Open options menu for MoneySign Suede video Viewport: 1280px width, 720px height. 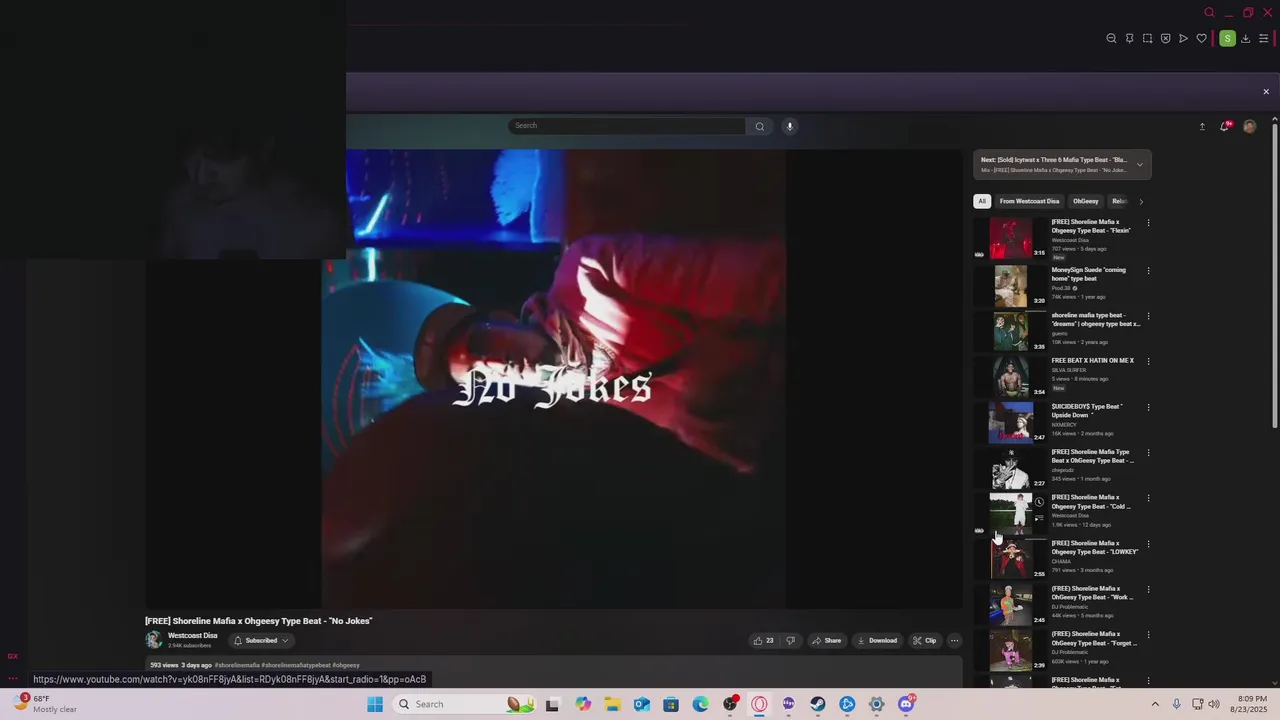[1148, 270]
